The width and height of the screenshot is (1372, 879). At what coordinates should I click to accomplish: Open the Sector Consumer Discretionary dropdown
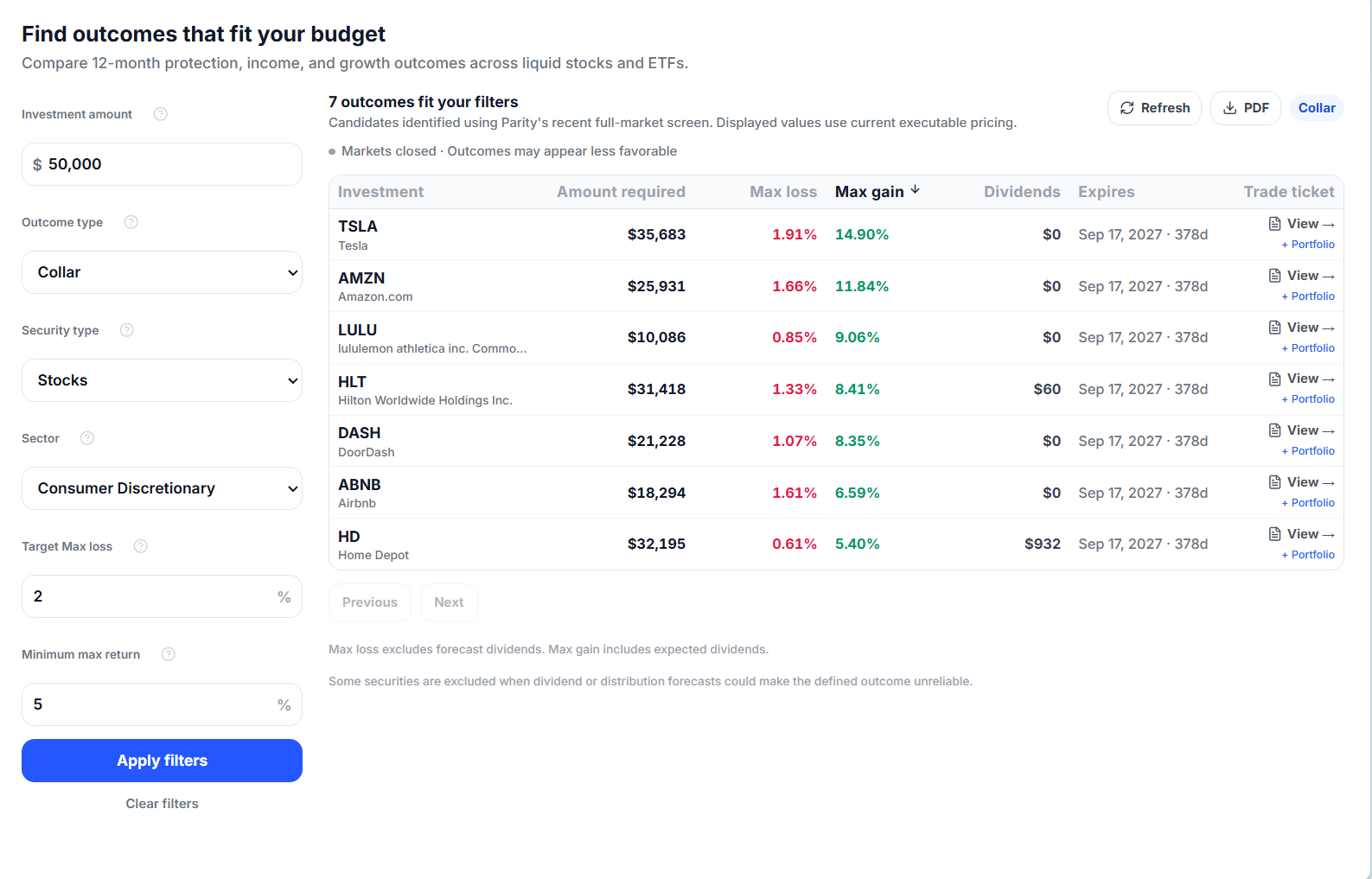click(162, 488)
